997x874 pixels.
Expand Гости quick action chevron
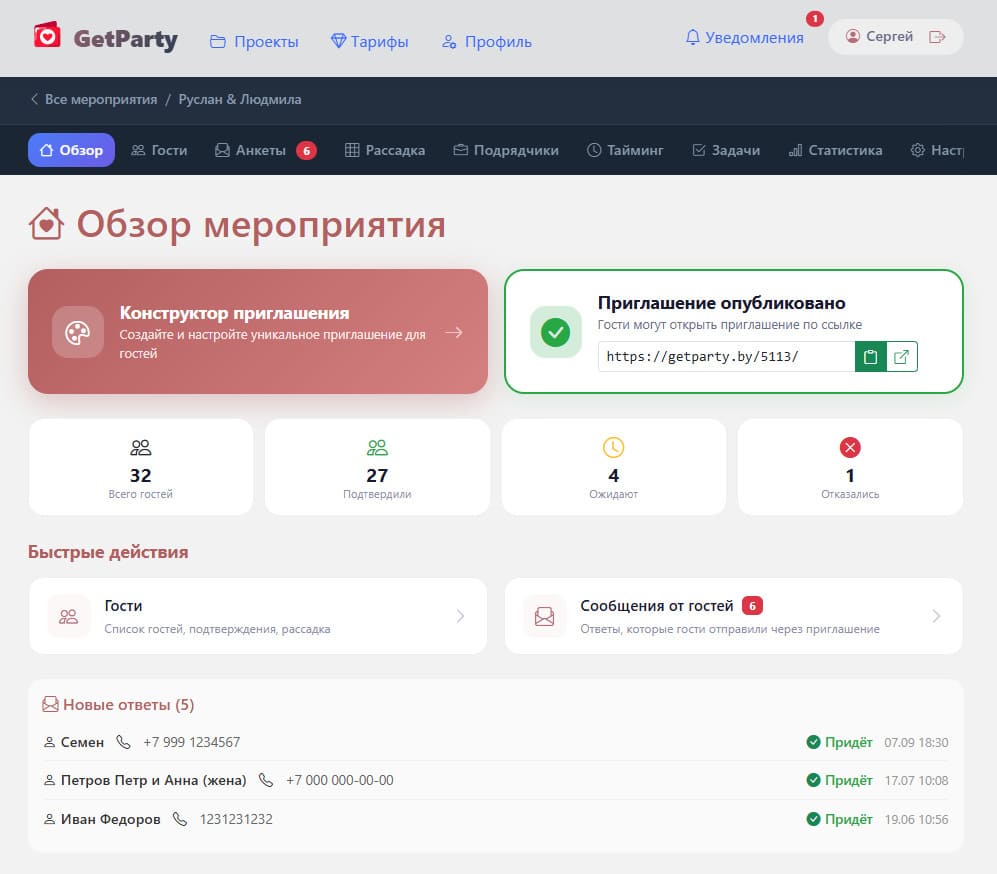pyautogui.click(x=460, y=616)
